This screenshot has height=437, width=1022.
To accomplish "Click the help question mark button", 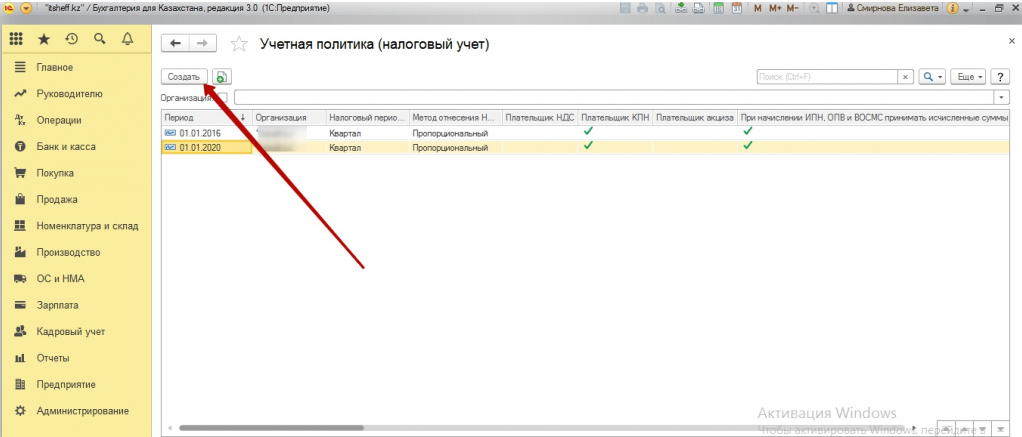I will 999,76.
